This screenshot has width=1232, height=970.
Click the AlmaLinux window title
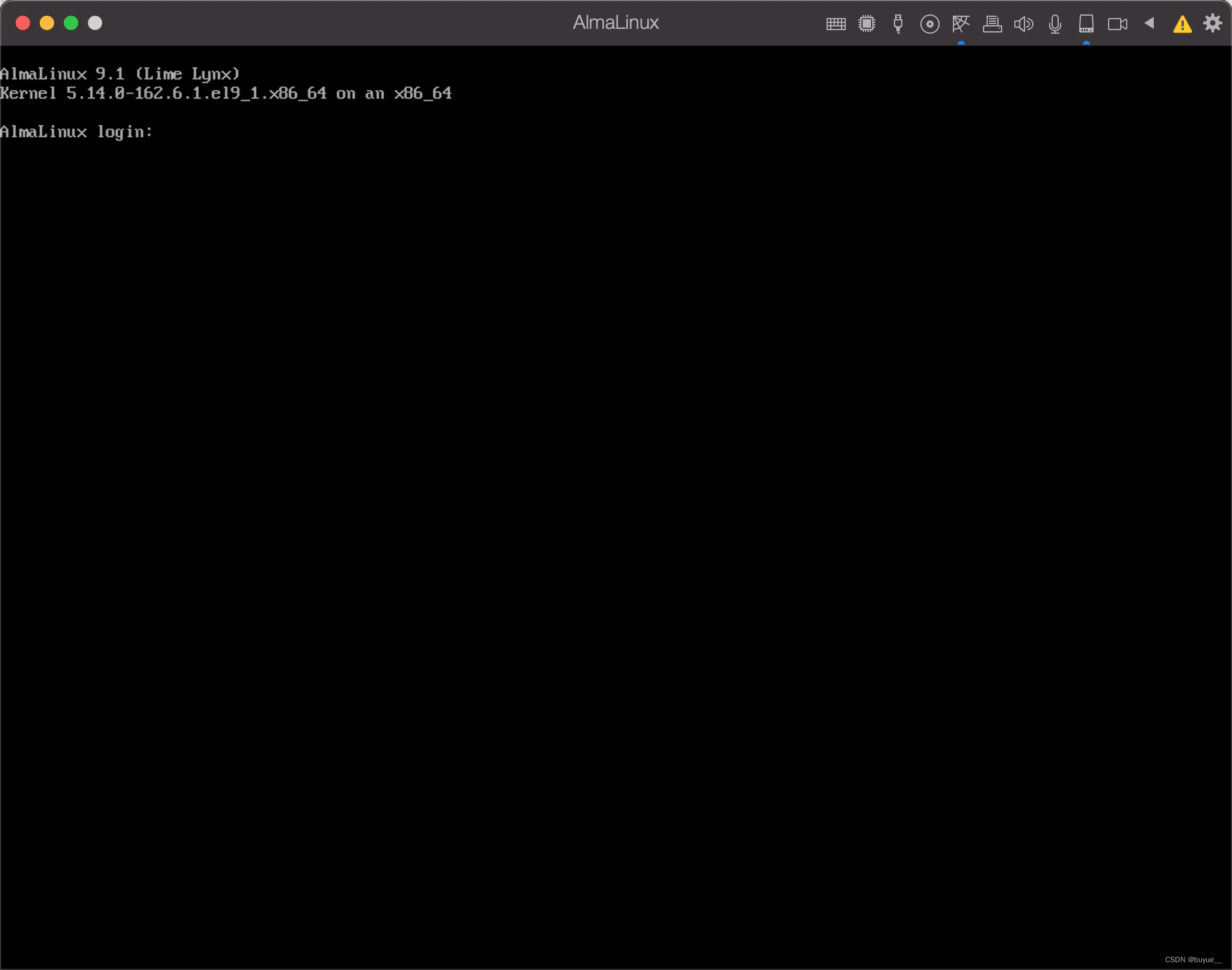(615, 23)
